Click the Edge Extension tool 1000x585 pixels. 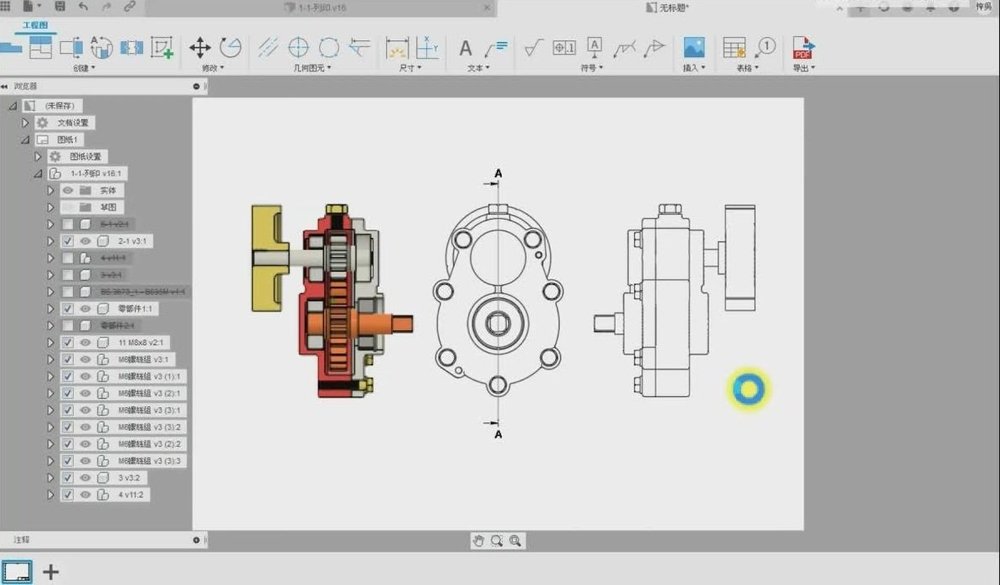(x=360, y=47)
